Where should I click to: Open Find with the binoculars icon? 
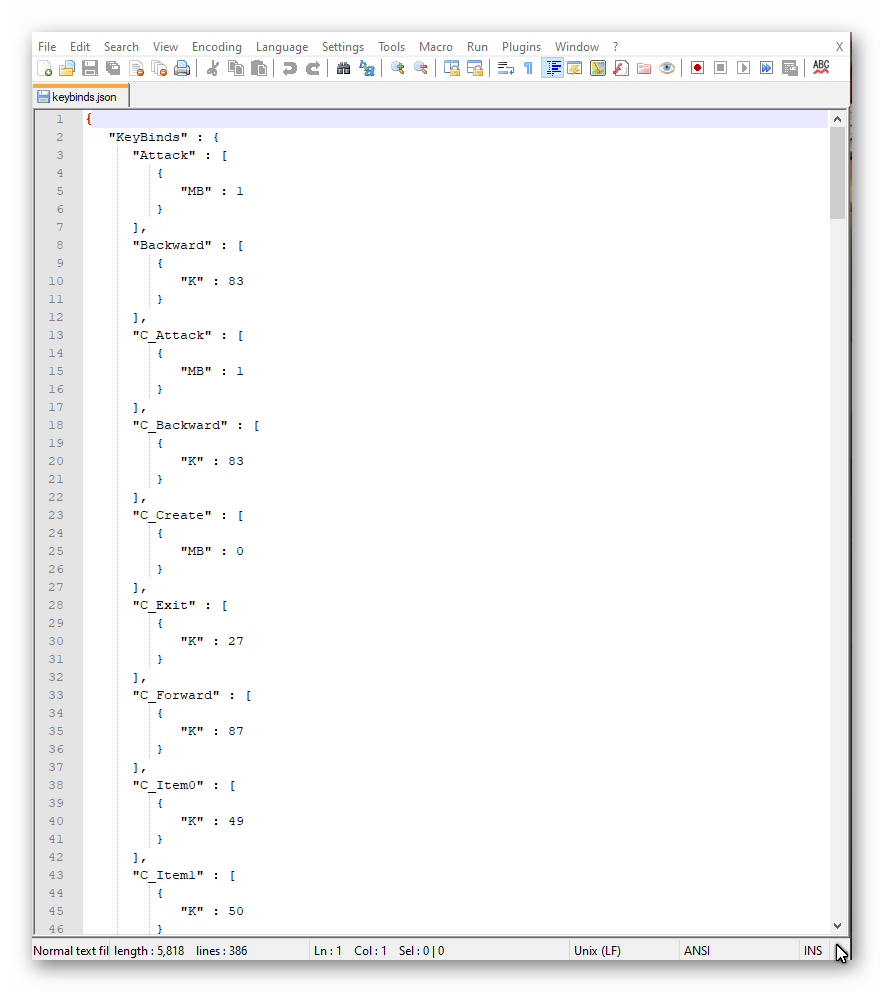343,68
